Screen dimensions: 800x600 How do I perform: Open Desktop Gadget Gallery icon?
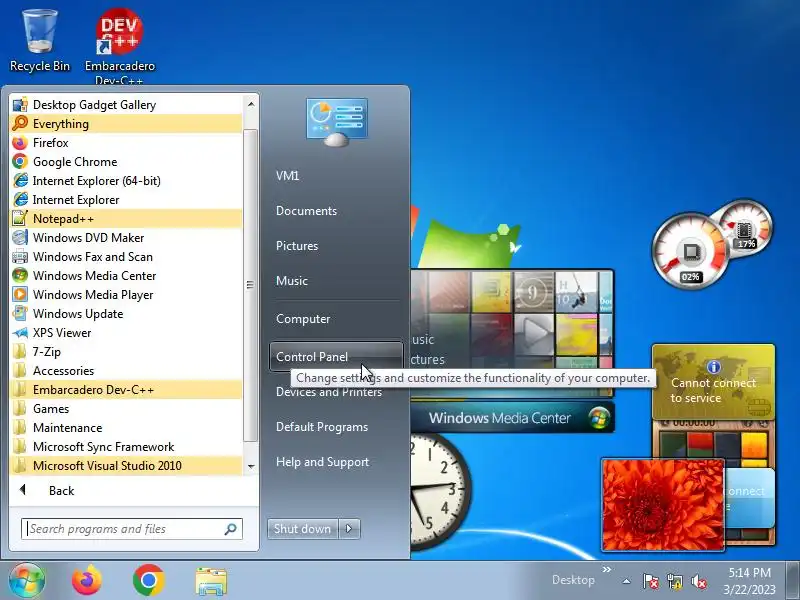coord(126,105)
